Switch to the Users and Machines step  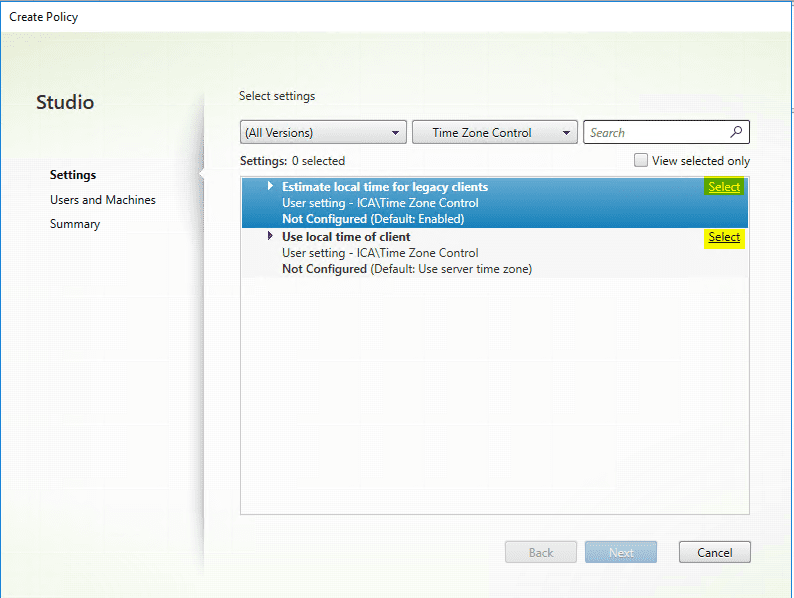click(103, 200)
